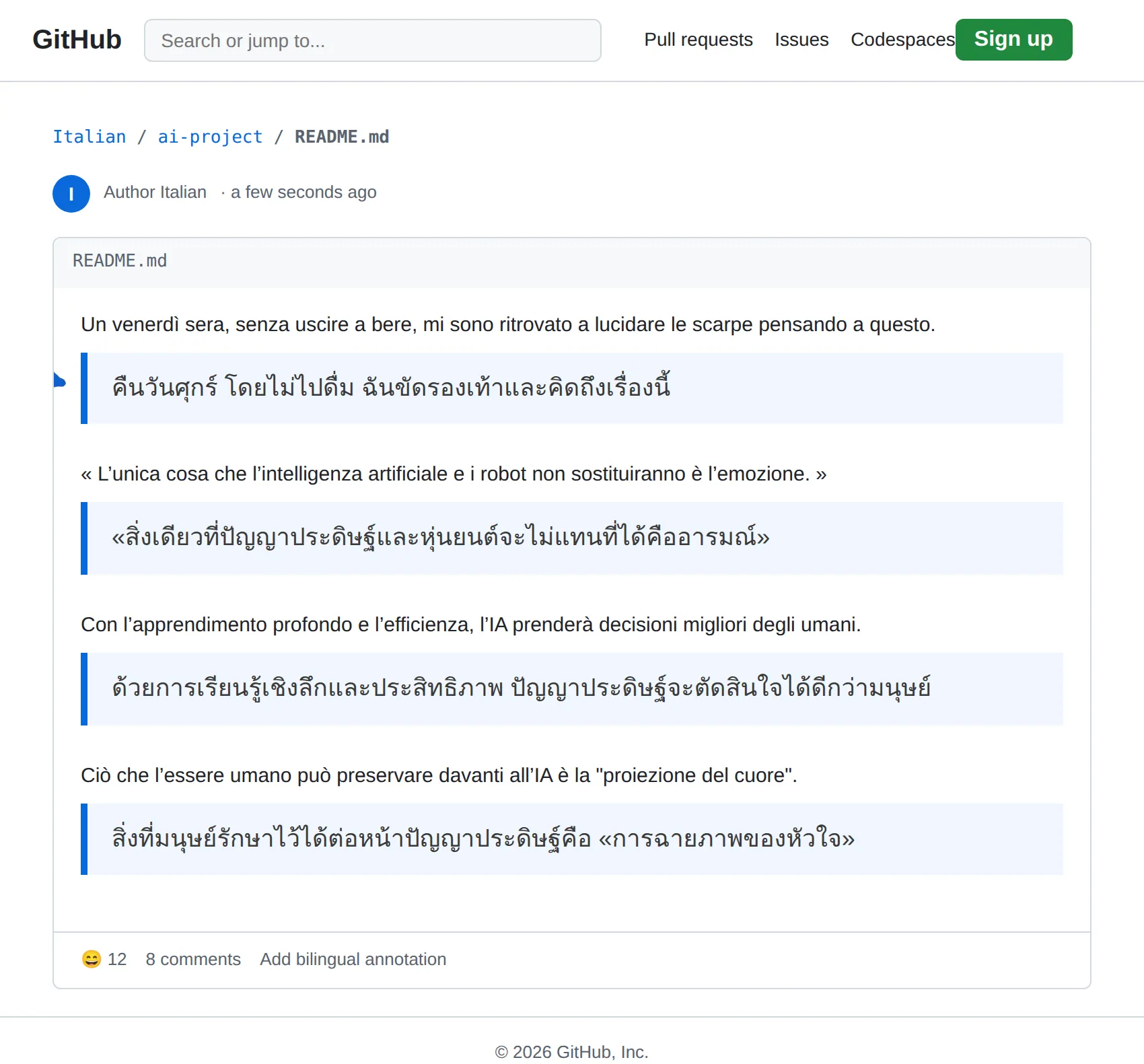Open the 8 comments link
This screenshot has height=1064, width=1144.
193,959
